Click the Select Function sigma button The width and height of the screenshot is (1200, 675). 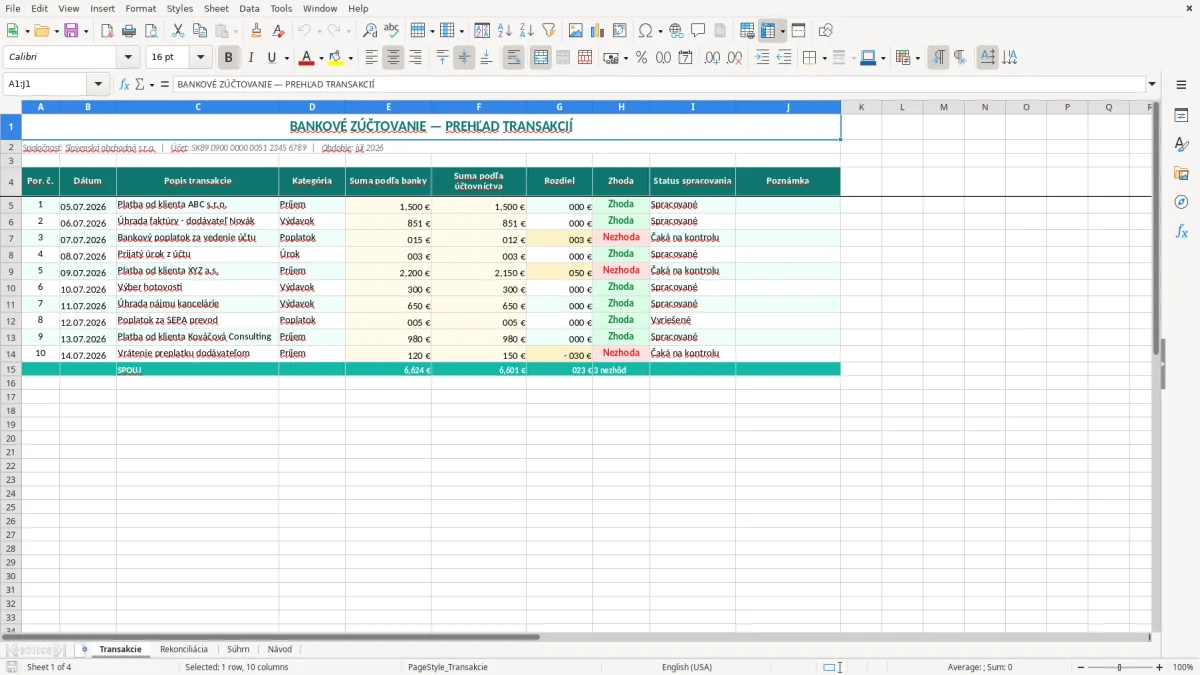pos(139,84)
